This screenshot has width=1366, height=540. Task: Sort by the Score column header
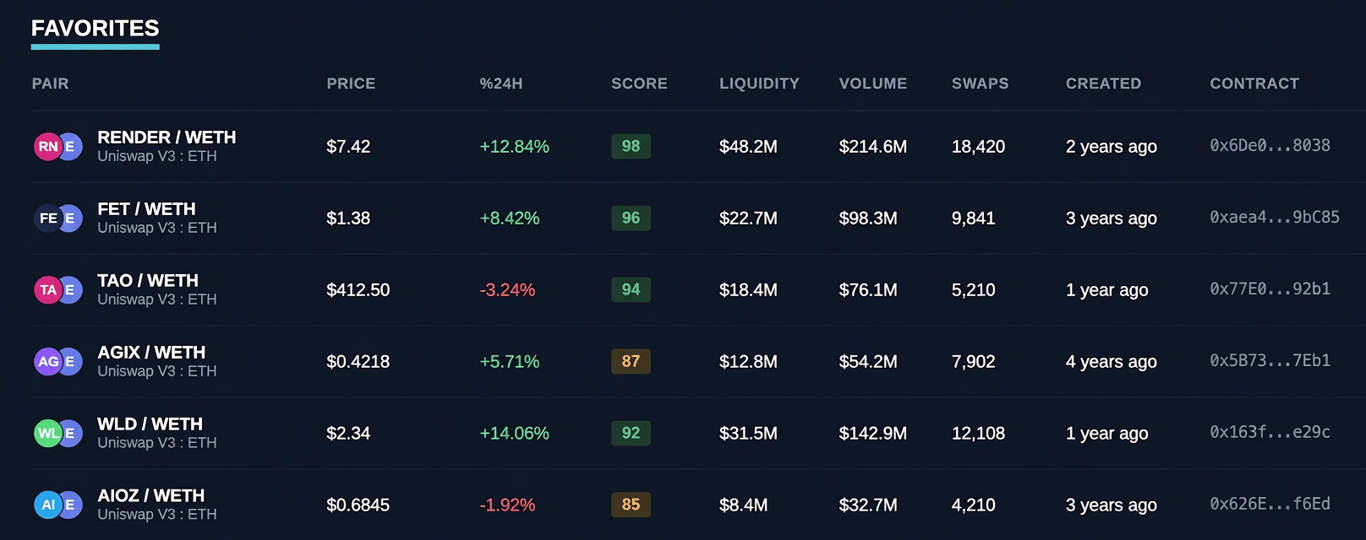(x=639, y=84)
